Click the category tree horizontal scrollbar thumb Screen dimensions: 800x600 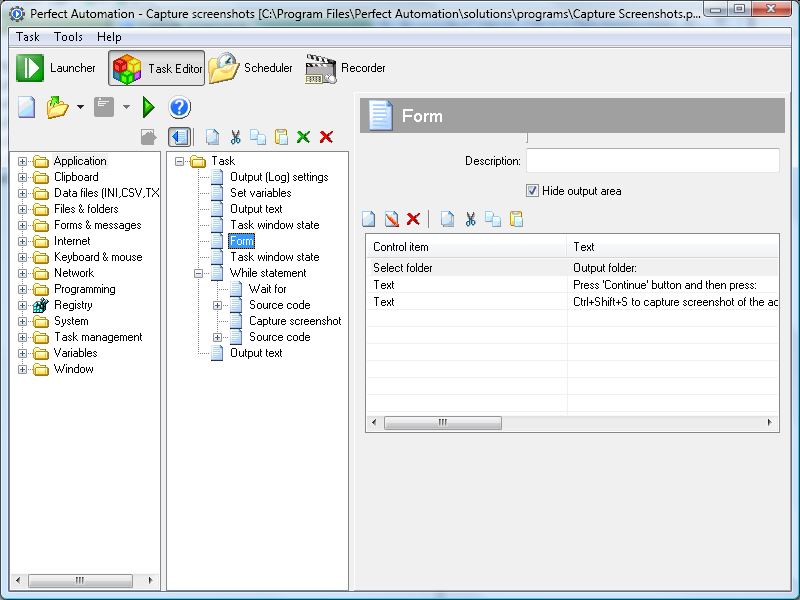click(80, 580)
